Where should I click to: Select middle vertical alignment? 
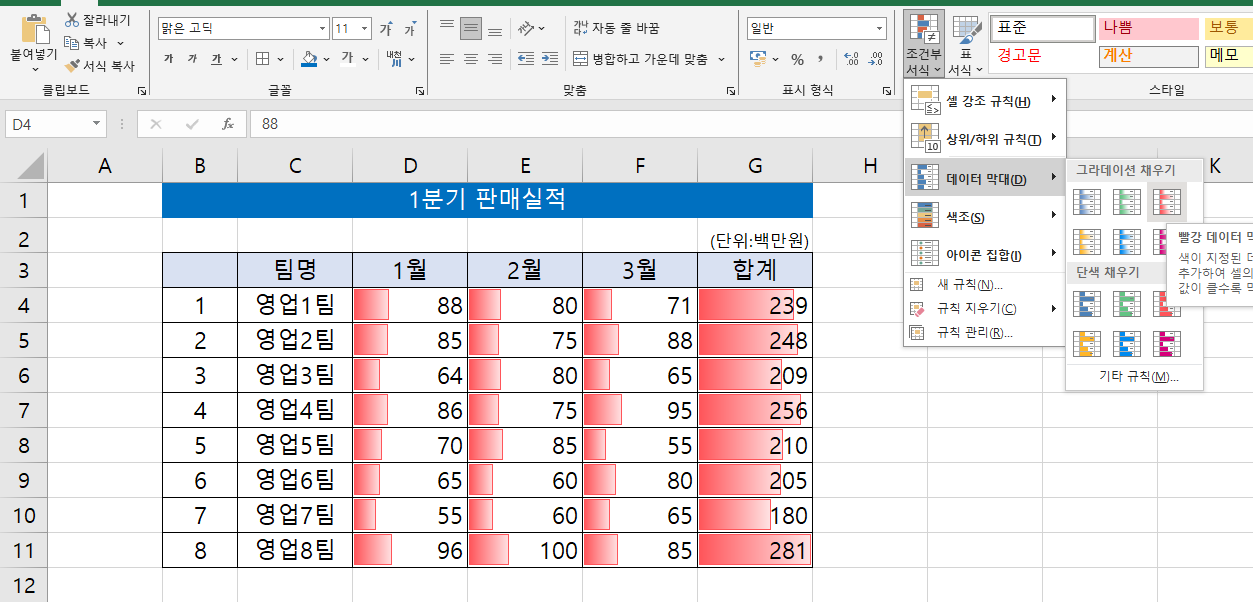point(471,28)
